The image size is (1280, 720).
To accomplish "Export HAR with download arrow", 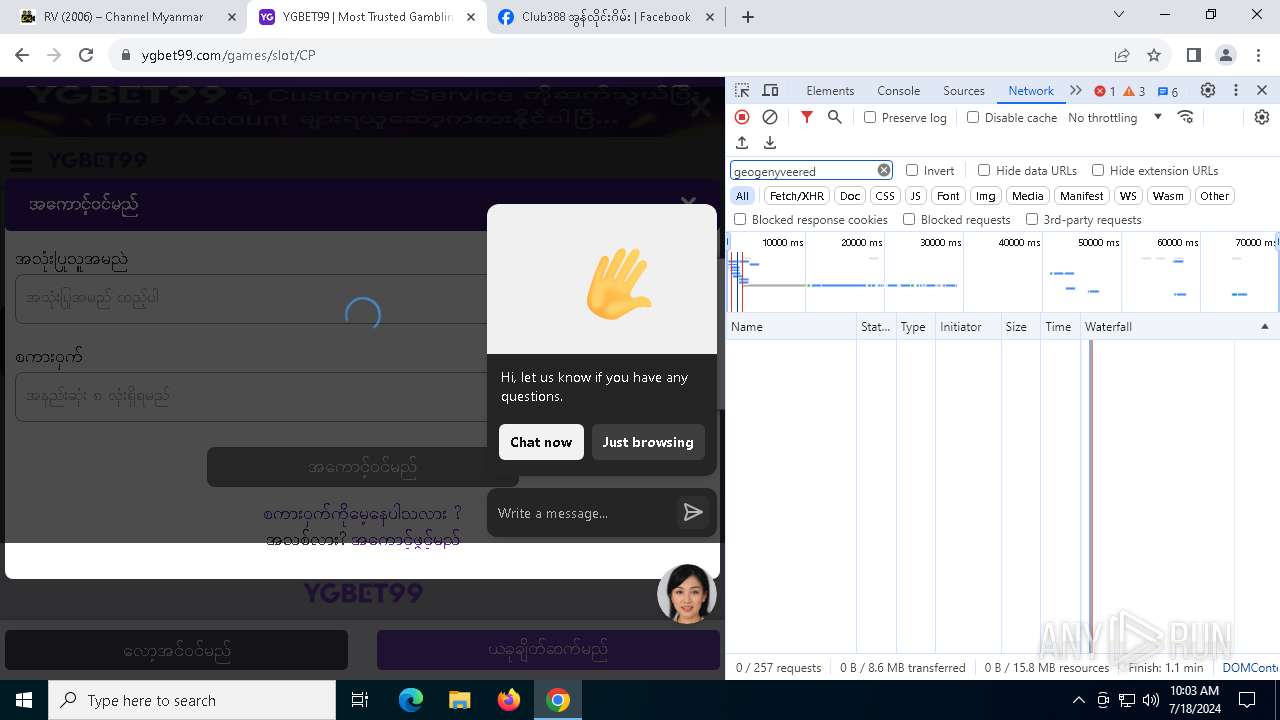I will (x=770, y=143).
